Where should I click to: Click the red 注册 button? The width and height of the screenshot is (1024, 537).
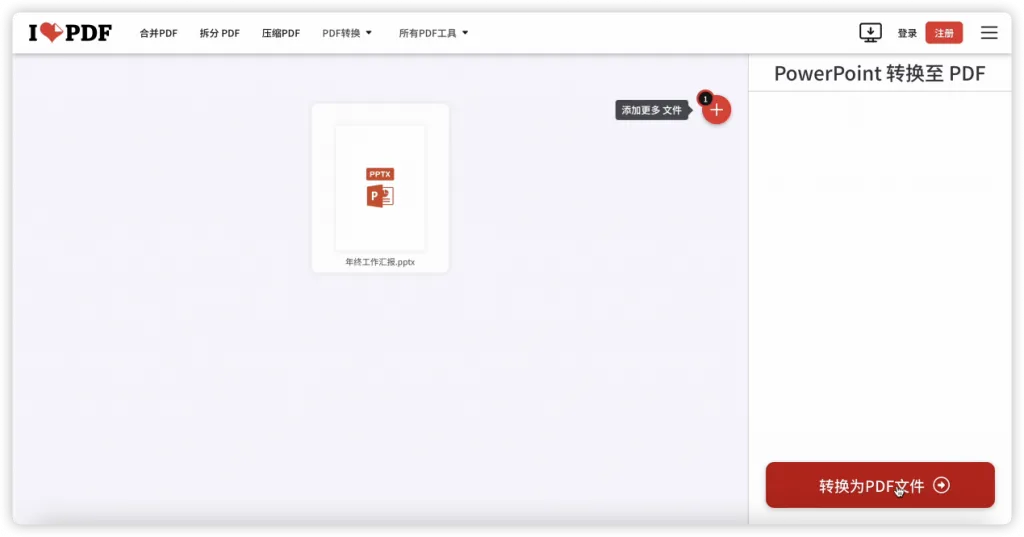pyautogui.click(x=944, y=33)
